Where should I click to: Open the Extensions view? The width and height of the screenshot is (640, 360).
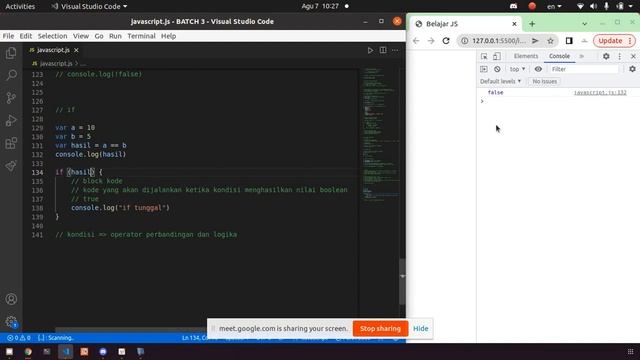coord(11,143)
